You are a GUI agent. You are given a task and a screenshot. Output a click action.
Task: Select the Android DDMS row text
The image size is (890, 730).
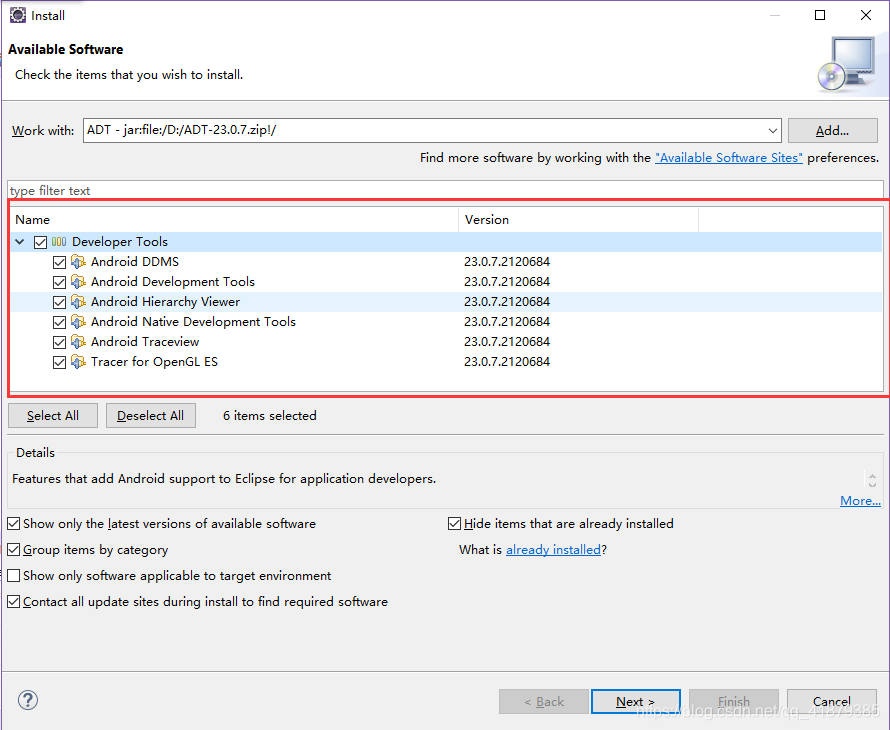(135, 262)
